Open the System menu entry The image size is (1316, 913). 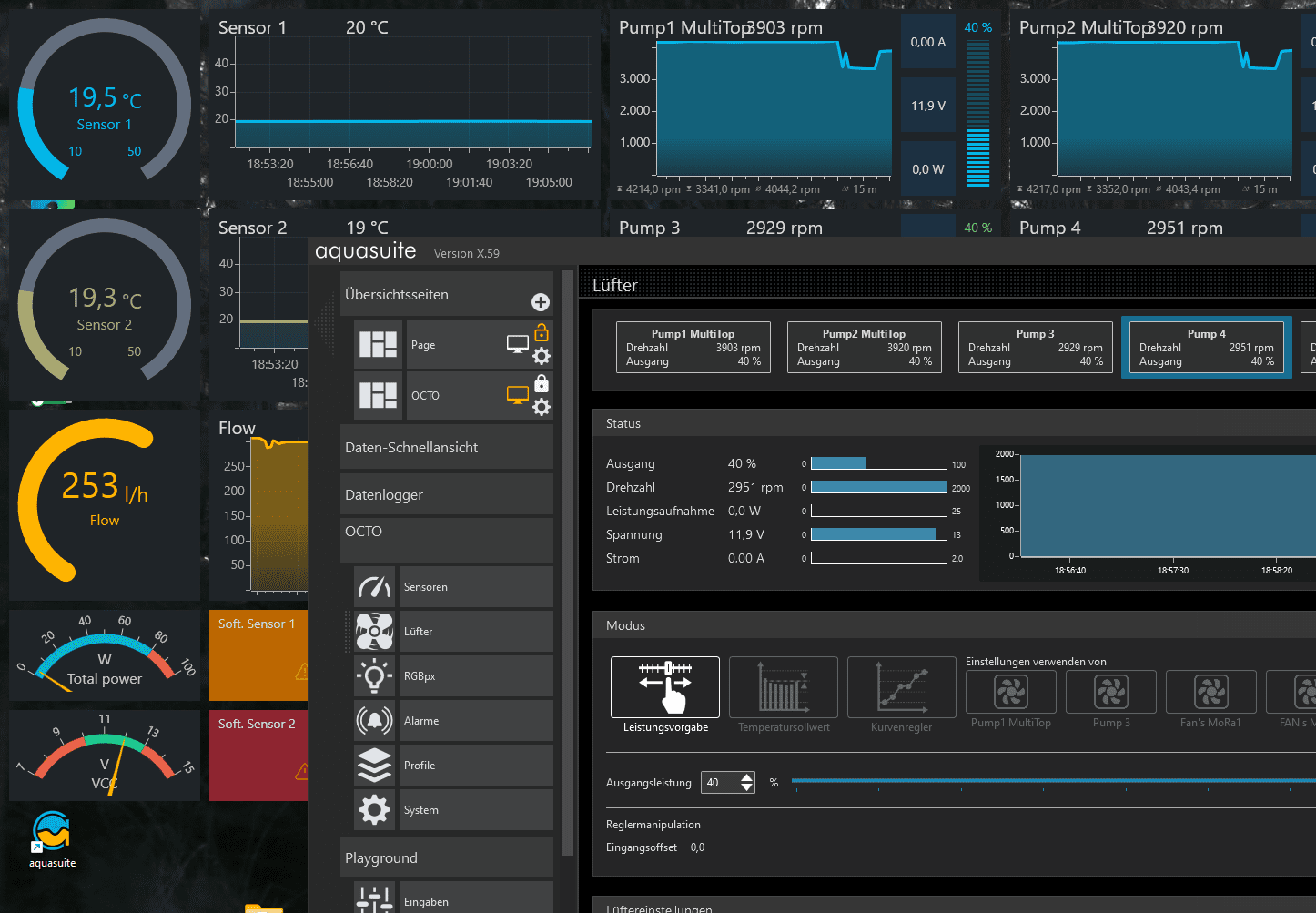pos(476,810)
